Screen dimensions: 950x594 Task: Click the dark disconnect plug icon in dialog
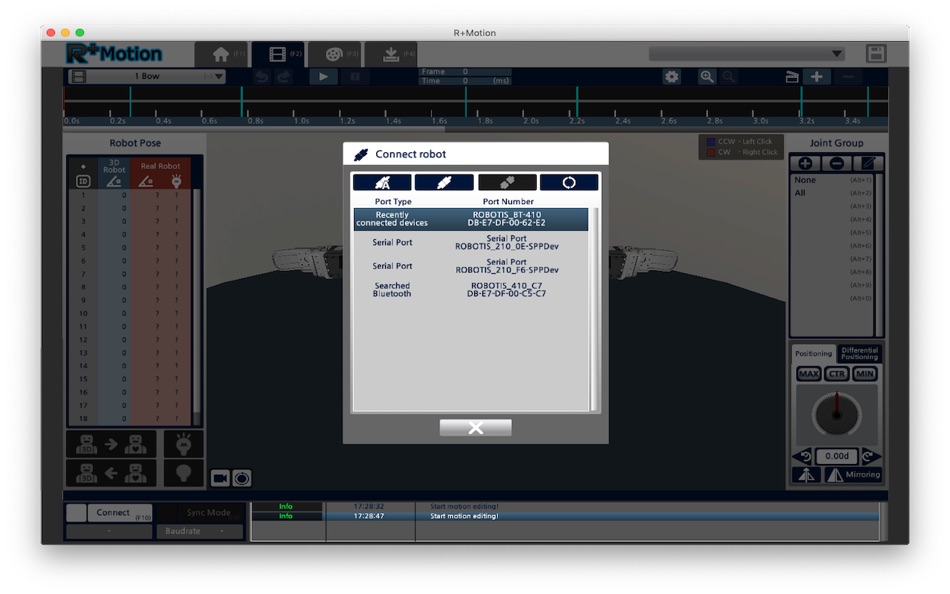point(507,182)
